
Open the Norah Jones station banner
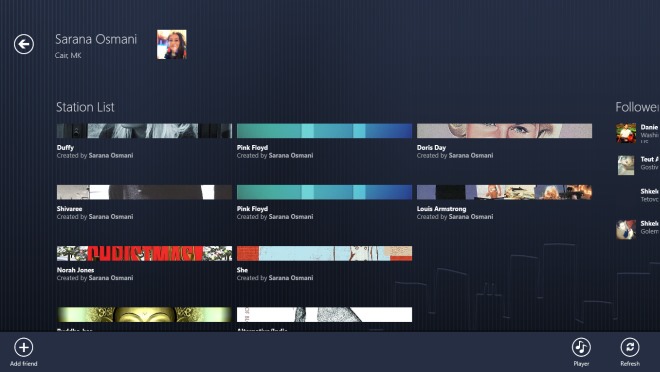coord(144,253)
